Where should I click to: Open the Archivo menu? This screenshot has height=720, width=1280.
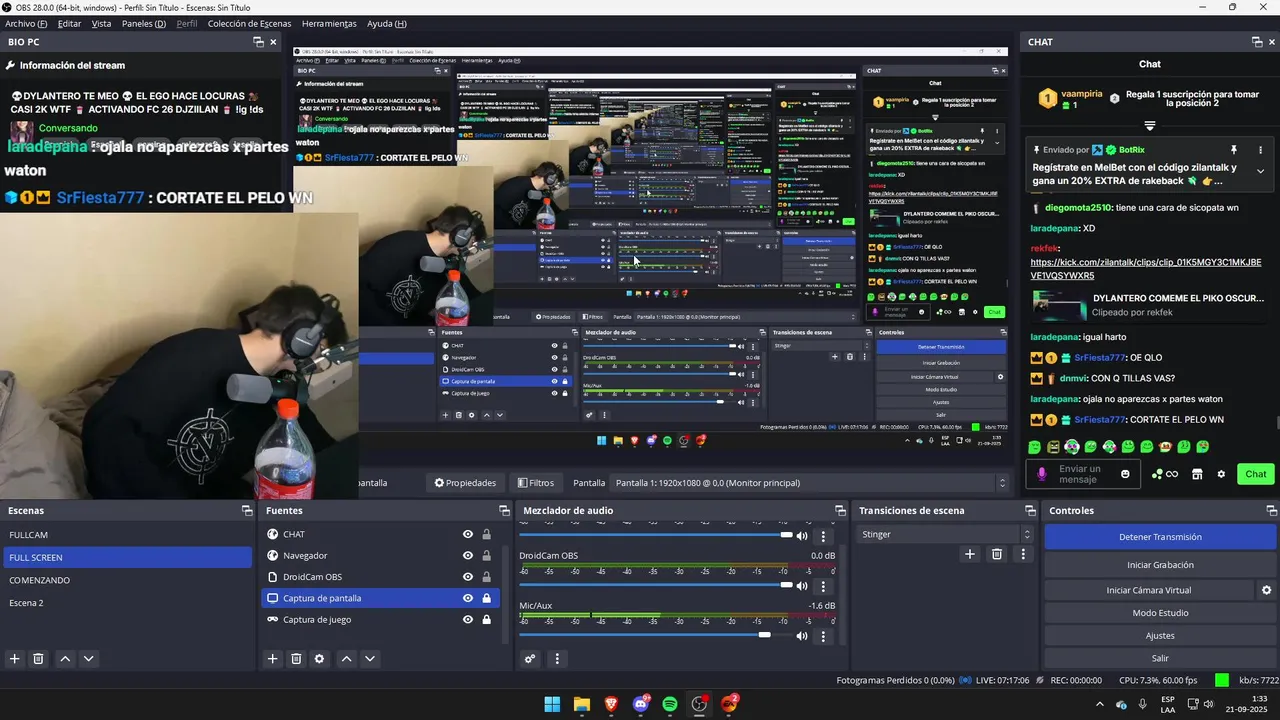(x=26, y=23)
